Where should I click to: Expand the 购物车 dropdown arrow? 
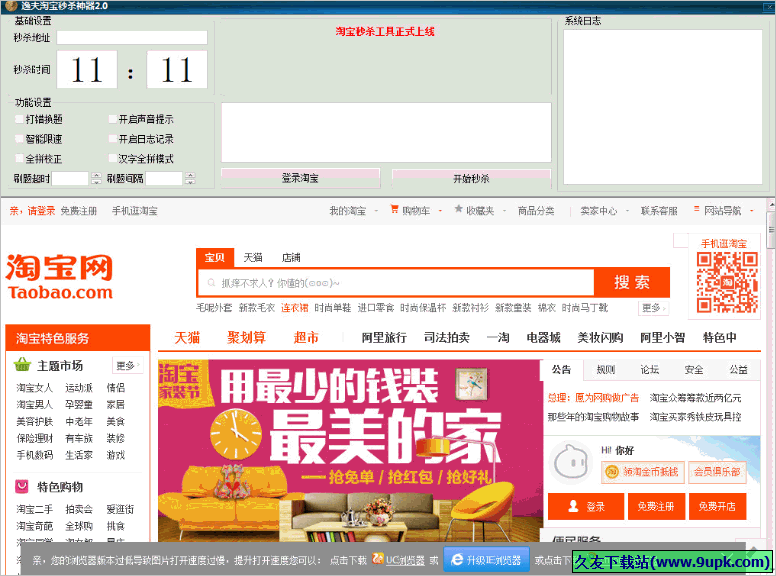pyautogui.click(x=440, y=211)
